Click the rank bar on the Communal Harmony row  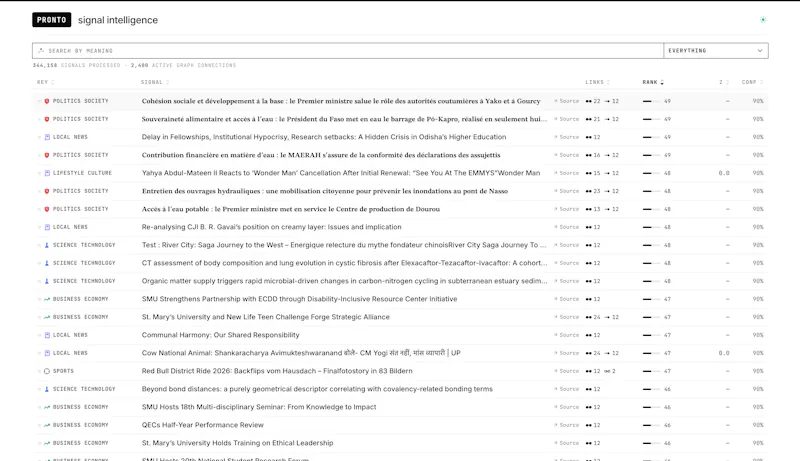pyautogui.click(x=651, y=335)
